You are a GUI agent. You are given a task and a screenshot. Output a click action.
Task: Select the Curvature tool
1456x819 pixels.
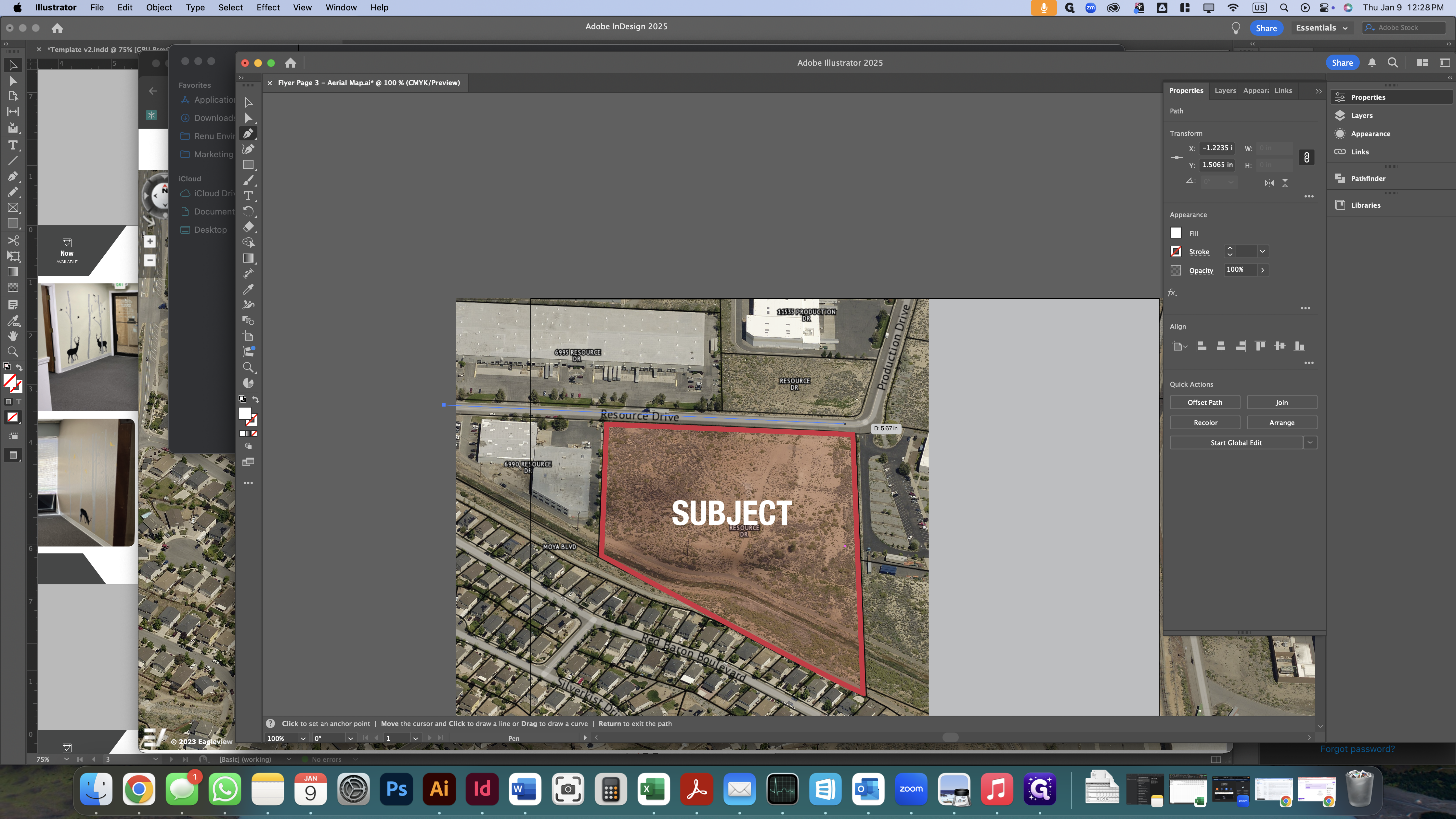coord(248,149)
